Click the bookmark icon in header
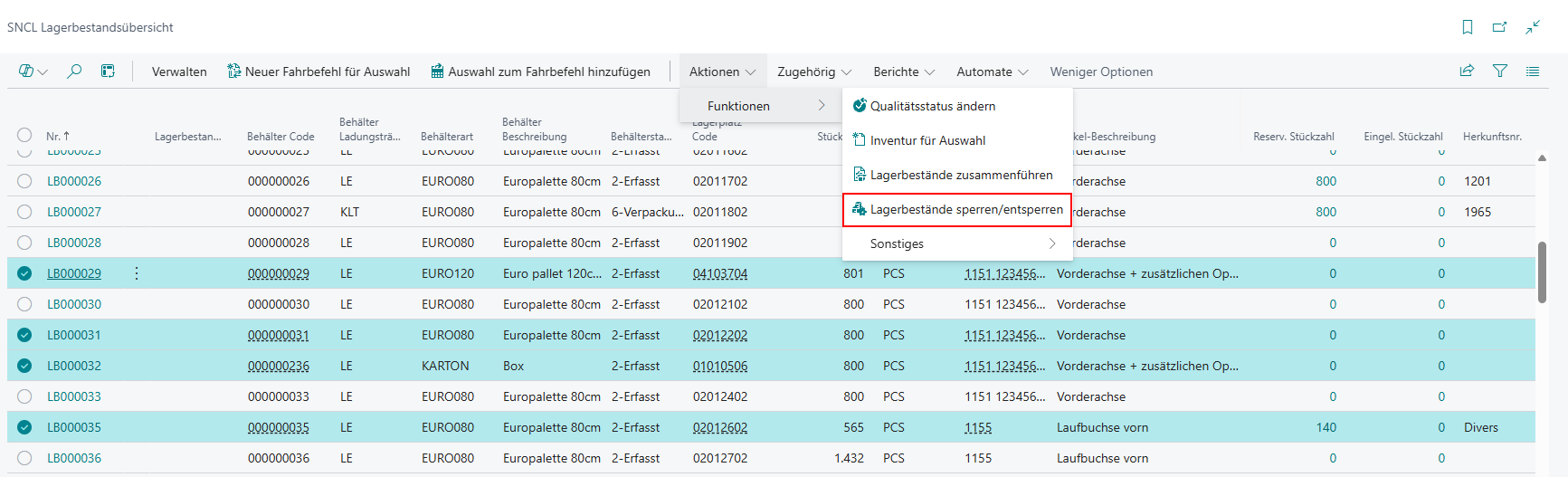 (1468, 27)
